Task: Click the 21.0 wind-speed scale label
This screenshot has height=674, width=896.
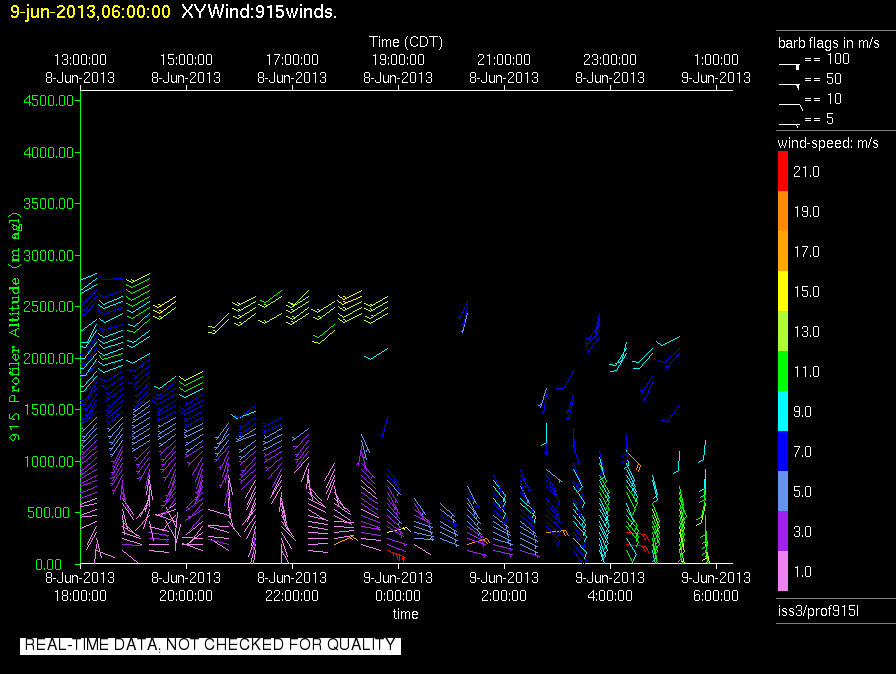Action: tap(806, 171)
